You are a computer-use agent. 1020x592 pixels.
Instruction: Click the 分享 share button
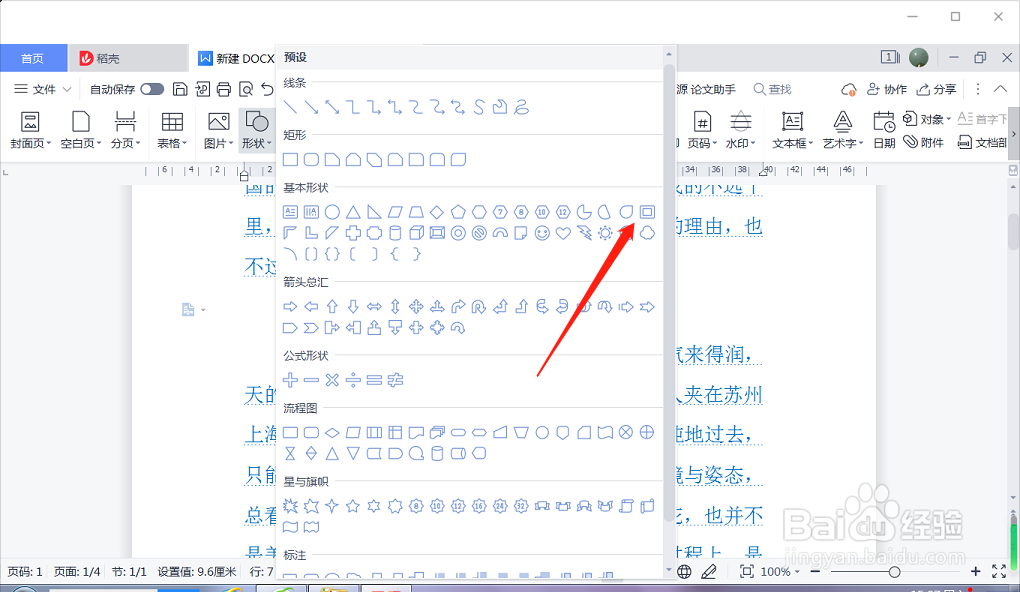(936, 89)
